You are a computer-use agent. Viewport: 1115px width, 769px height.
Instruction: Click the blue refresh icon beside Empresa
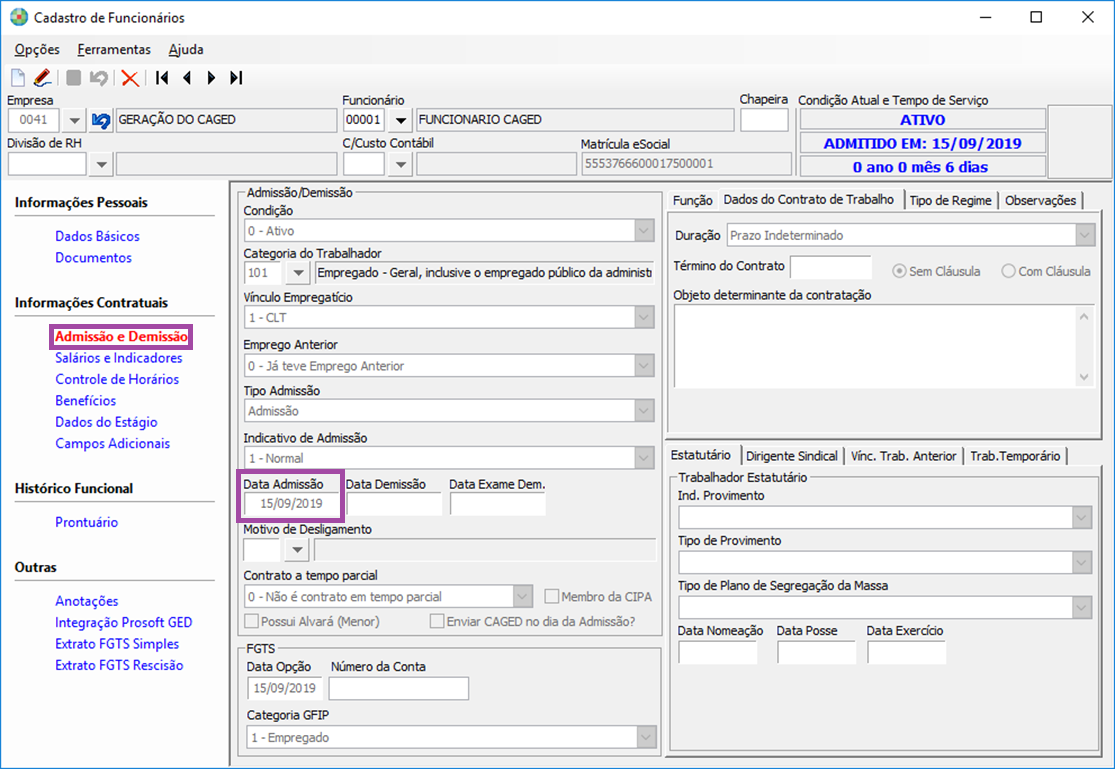[x=101, y=121]
